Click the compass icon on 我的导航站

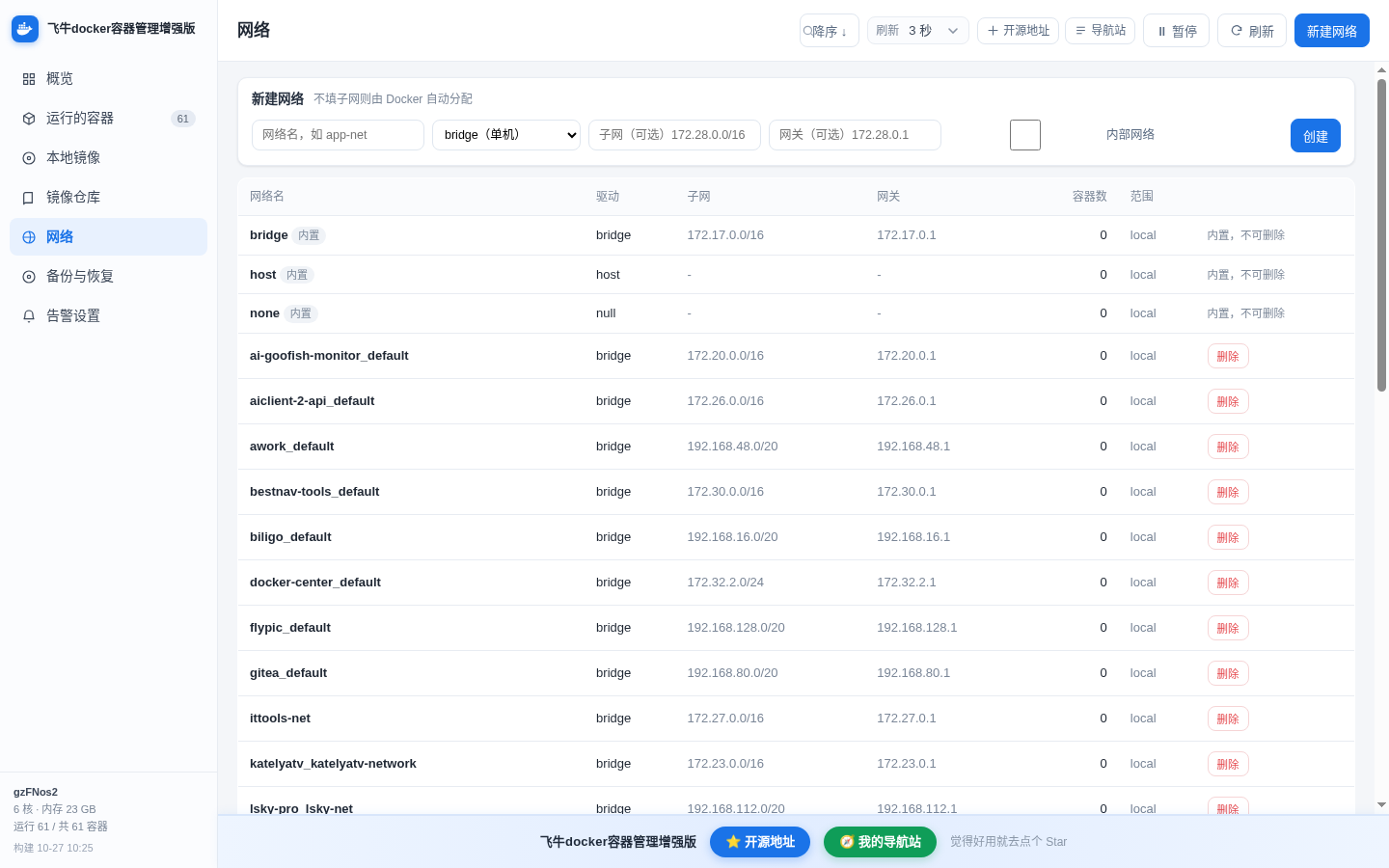click(847, 842)
